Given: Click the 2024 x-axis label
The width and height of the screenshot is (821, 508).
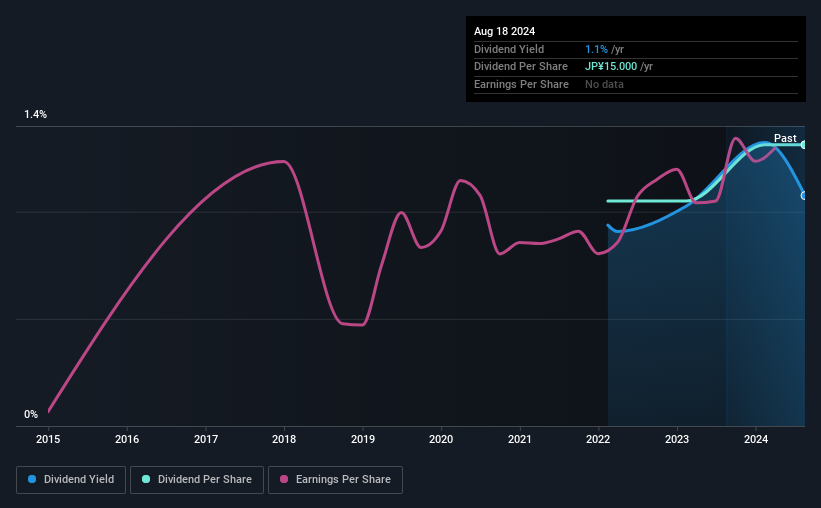Looking at the screenshot, I should tap(756, 439).
